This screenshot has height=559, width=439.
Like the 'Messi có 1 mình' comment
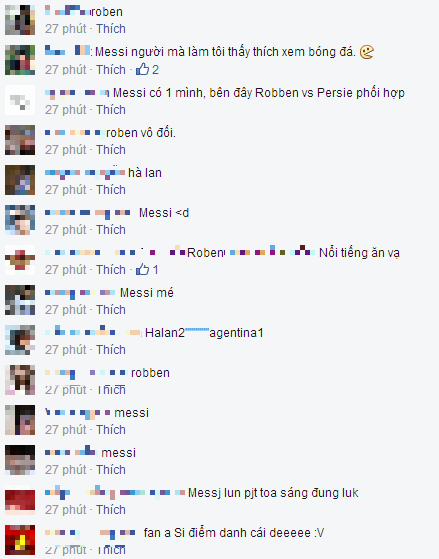pyautogui.click(x=111, y=109)
